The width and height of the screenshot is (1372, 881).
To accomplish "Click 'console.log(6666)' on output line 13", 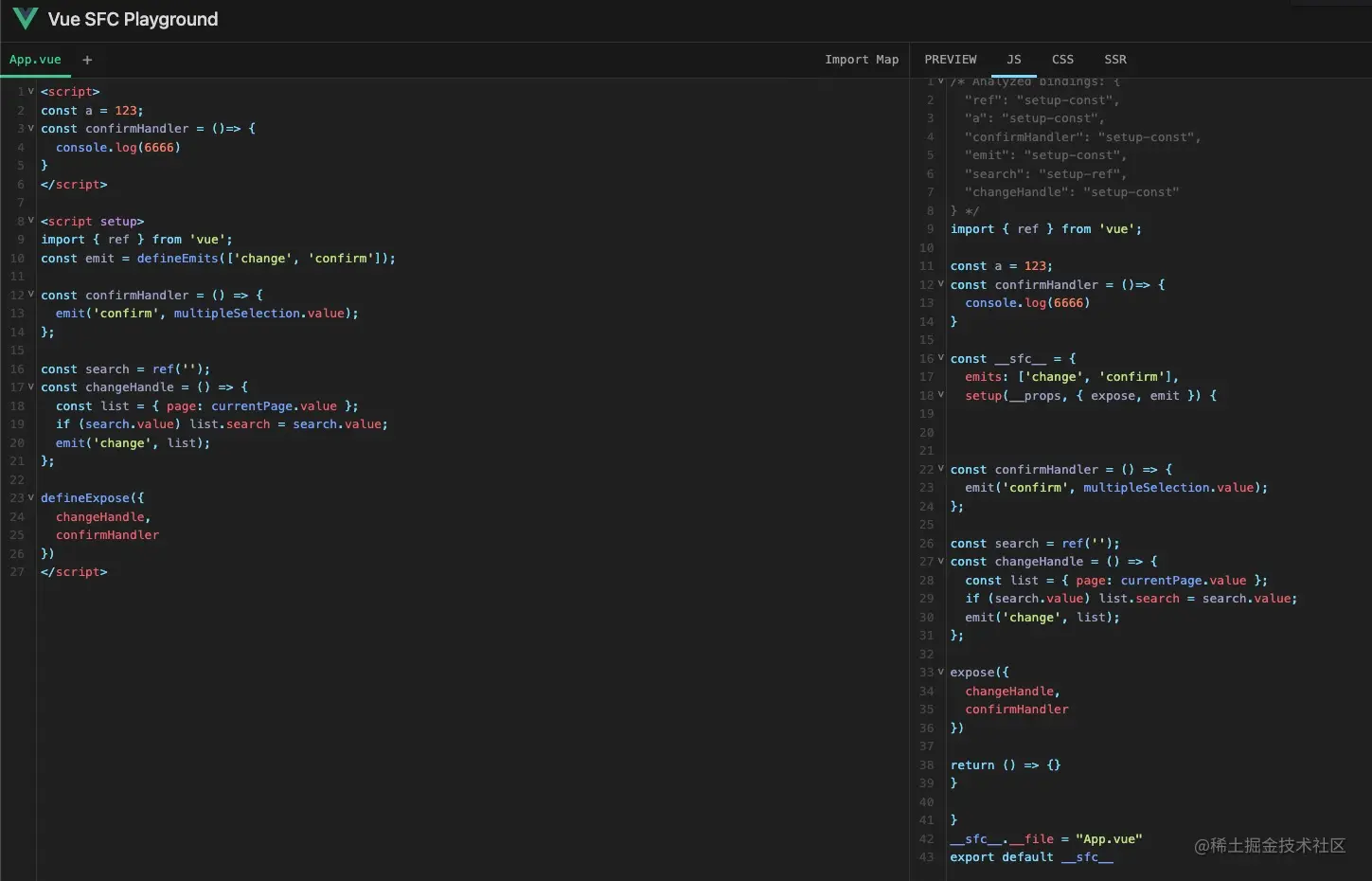I will click(1028, 303).
